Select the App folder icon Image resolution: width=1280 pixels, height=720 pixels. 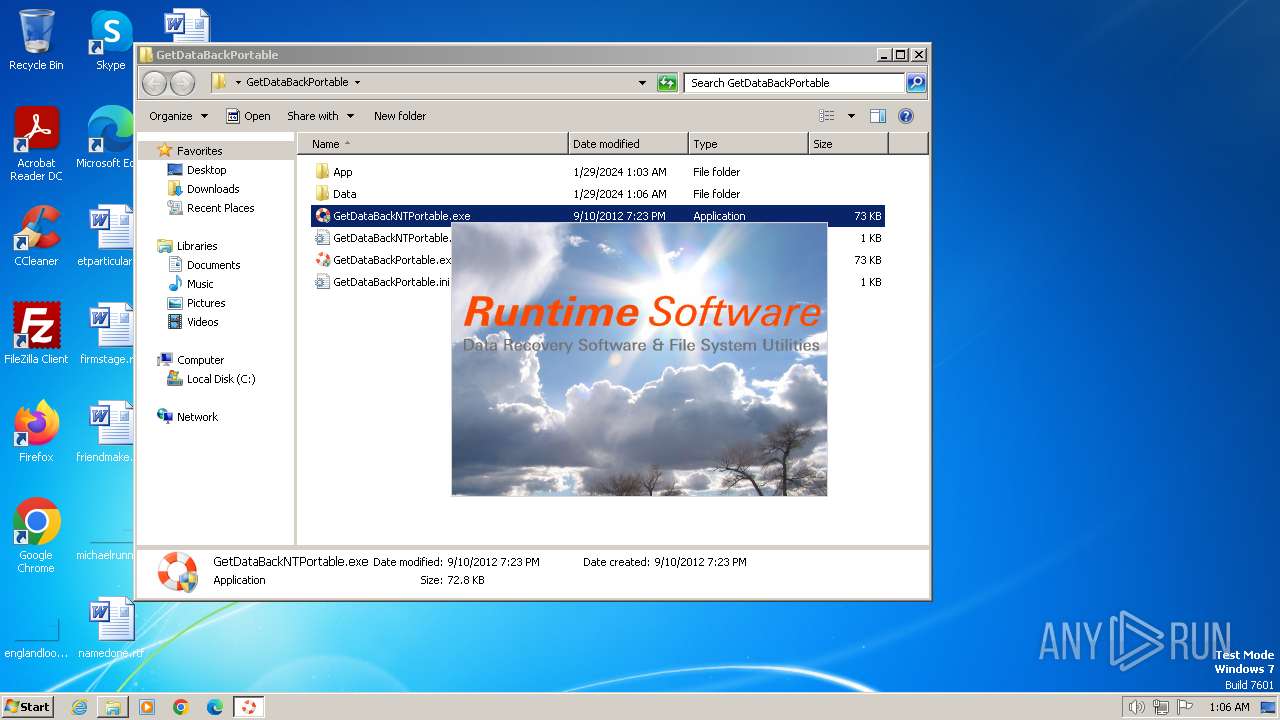click(x=322, y=172)
